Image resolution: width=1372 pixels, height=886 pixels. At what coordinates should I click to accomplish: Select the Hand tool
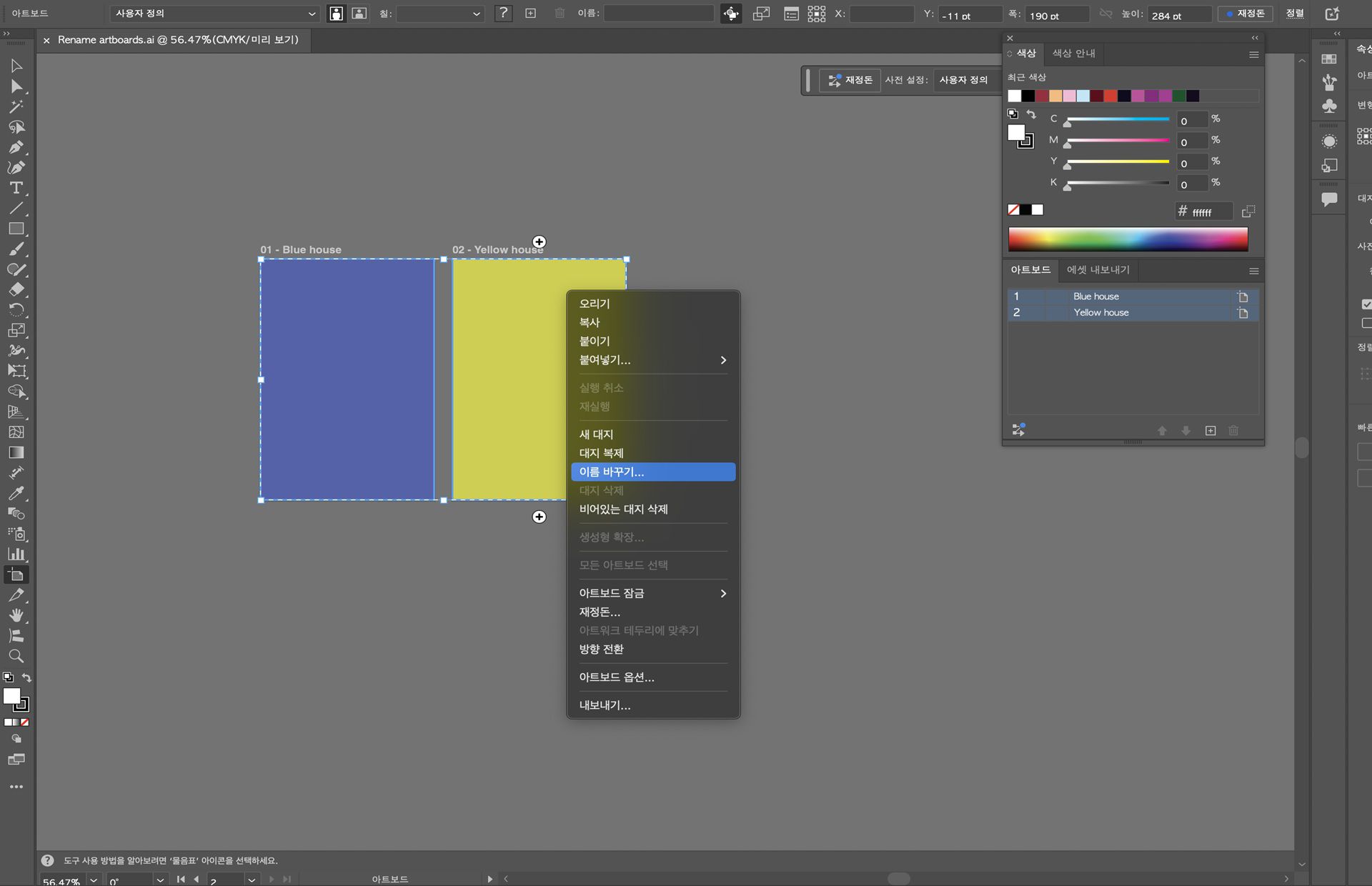coord(16,615)
